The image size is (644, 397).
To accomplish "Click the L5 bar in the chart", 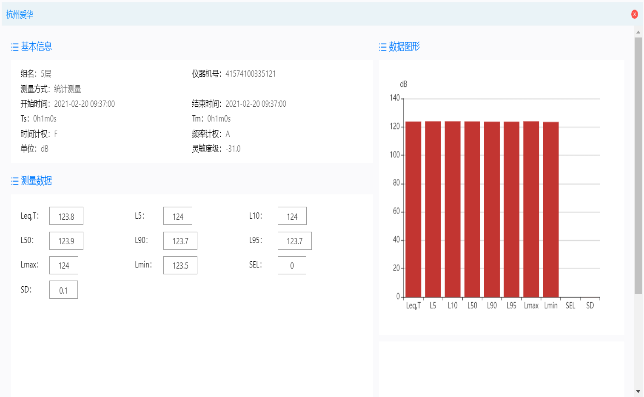I will pos(433,209).
